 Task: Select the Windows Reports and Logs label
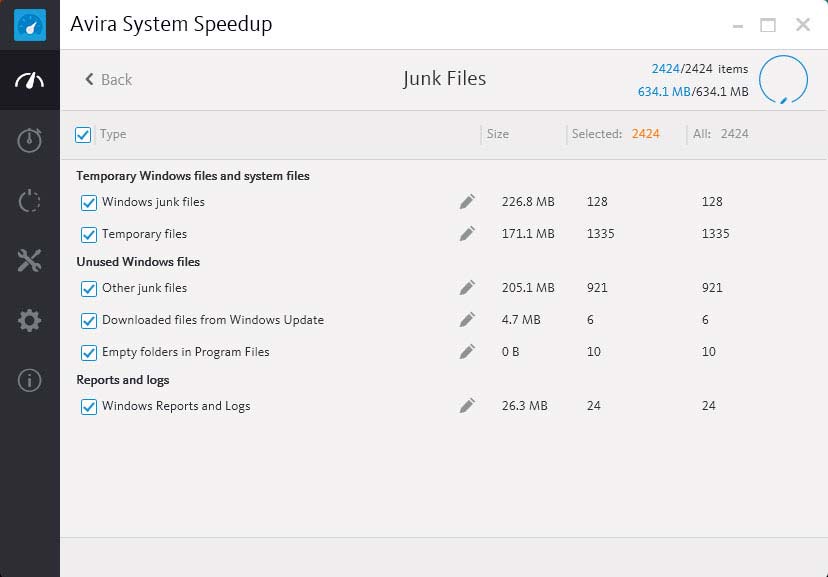point(176,406)
